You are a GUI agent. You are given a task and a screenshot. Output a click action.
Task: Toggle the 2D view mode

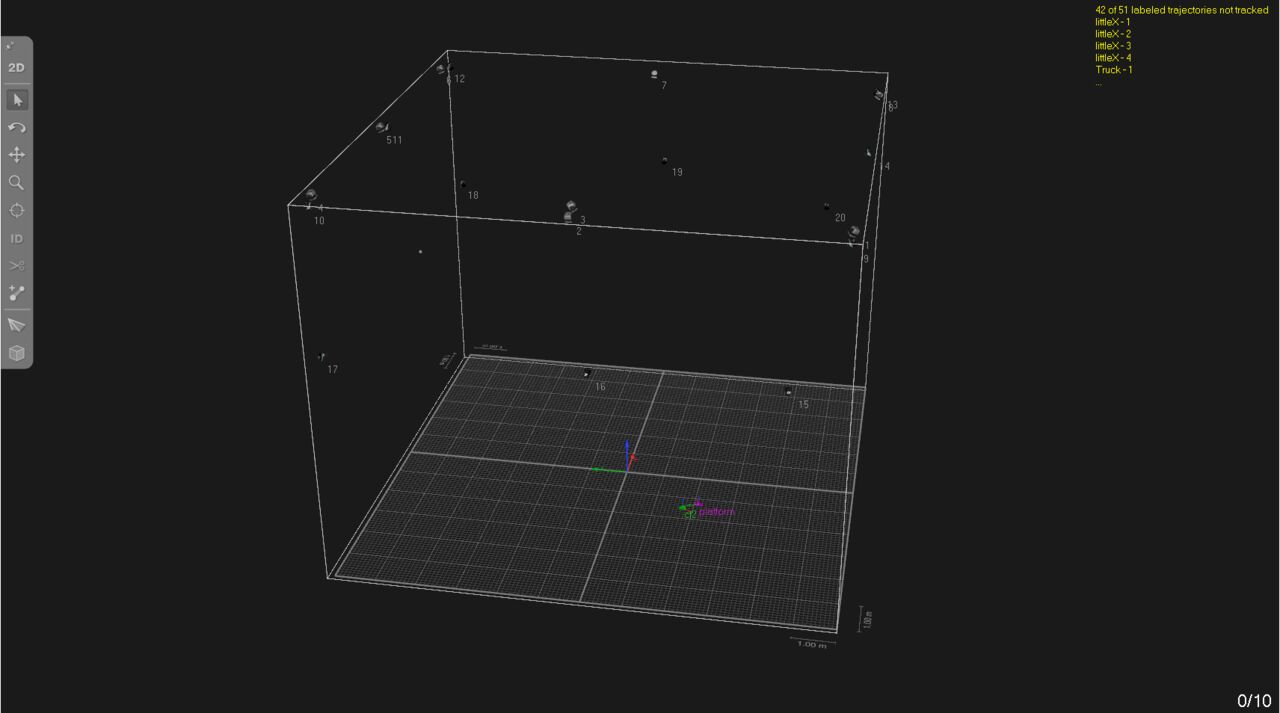click(x=15, y=66)
